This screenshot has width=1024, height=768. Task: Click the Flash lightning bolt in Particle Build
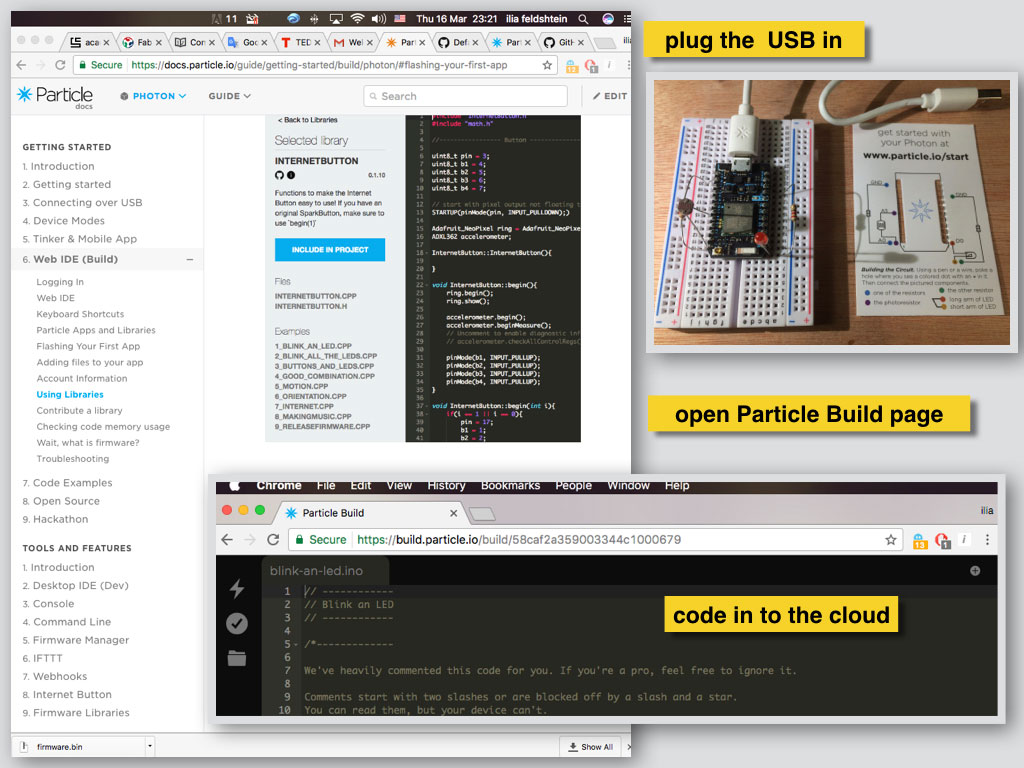(237, 588)
